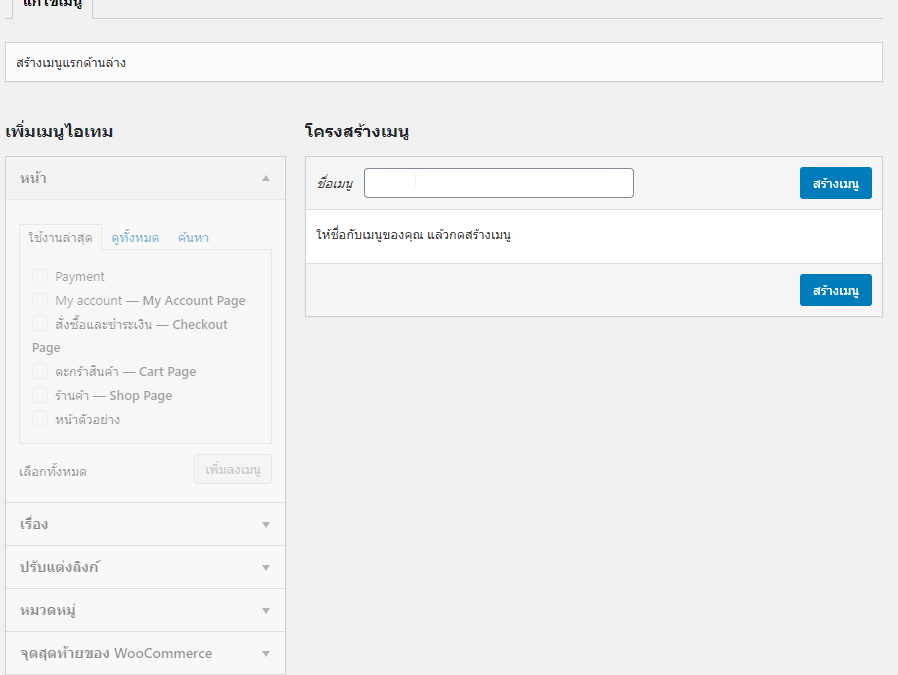Click the ชื่อเมนู text input
The width and height of the screenshot is (898, 675).
point(499,183)
